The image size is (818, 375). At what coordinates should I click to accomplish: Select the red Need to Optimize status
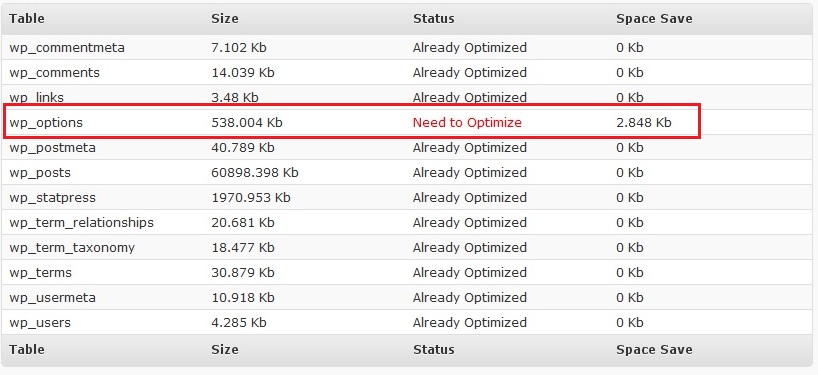(x=467, y=123)
